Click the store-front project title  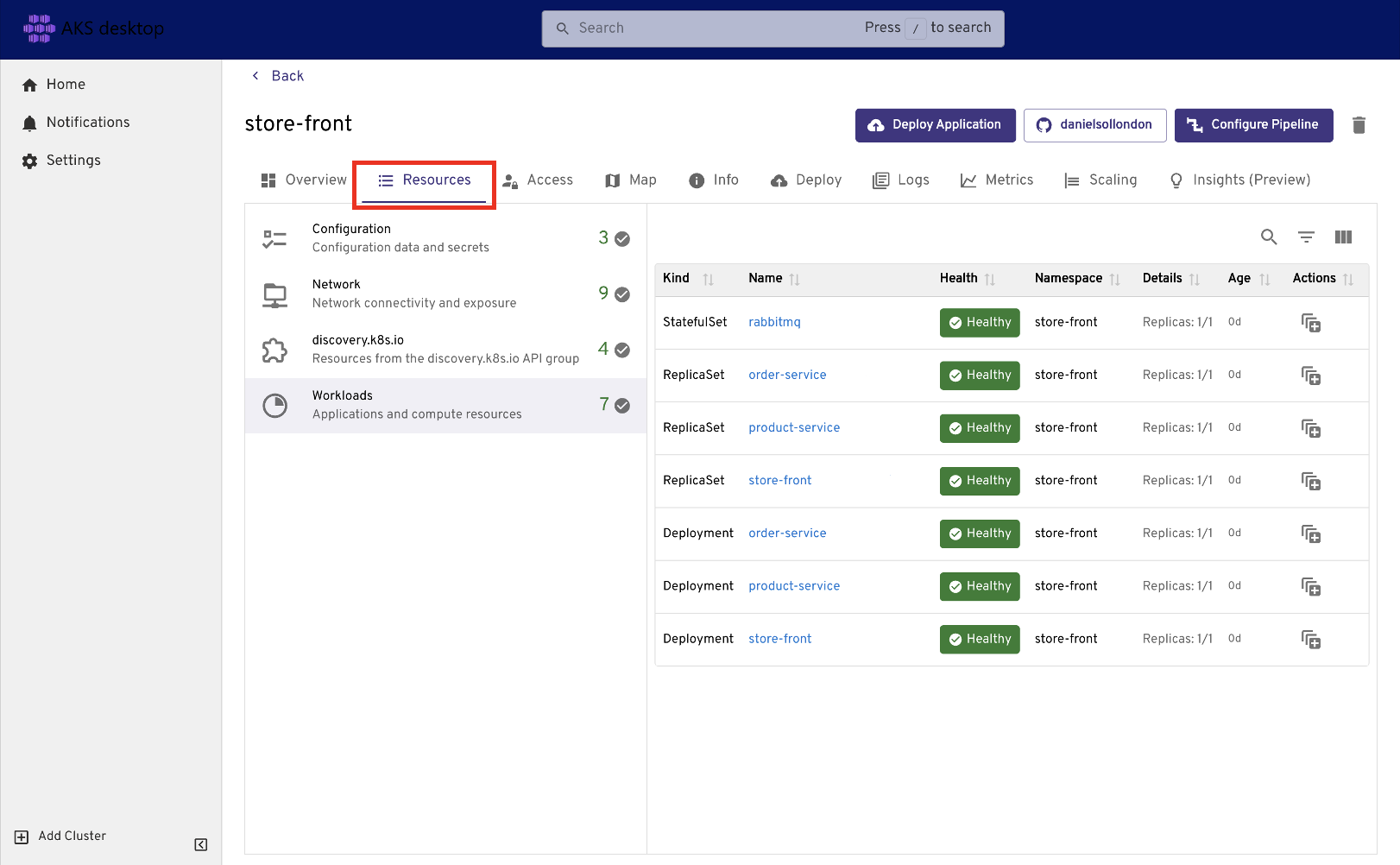(x=299, y=123)
